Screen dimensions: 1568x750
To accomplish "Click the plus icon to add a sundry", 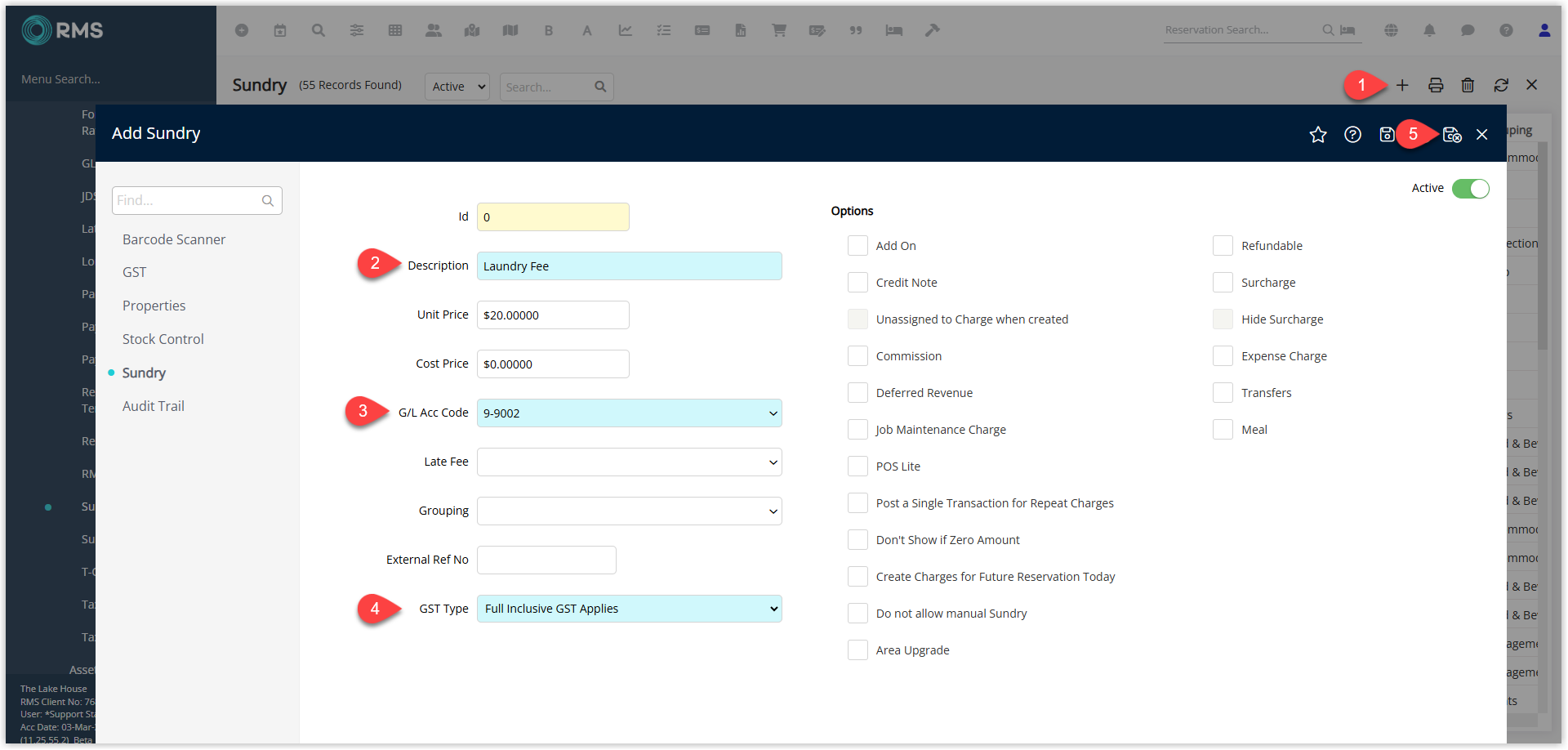I will 1402,85.
